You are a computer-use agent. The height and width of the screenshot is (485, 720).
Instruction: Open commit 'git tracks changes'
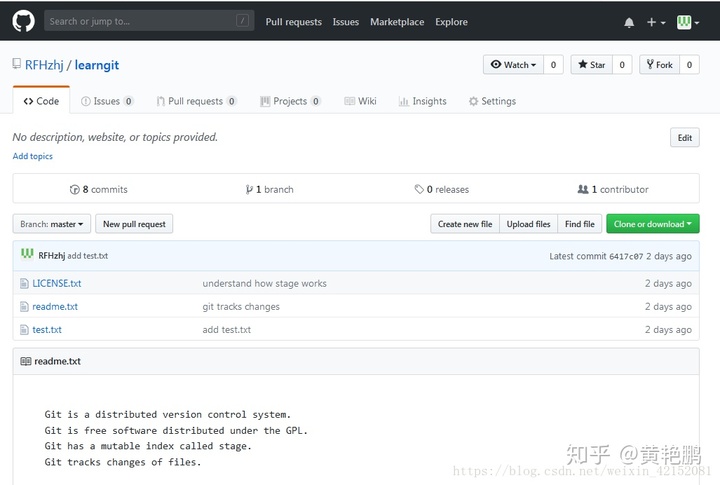[241, 306]
